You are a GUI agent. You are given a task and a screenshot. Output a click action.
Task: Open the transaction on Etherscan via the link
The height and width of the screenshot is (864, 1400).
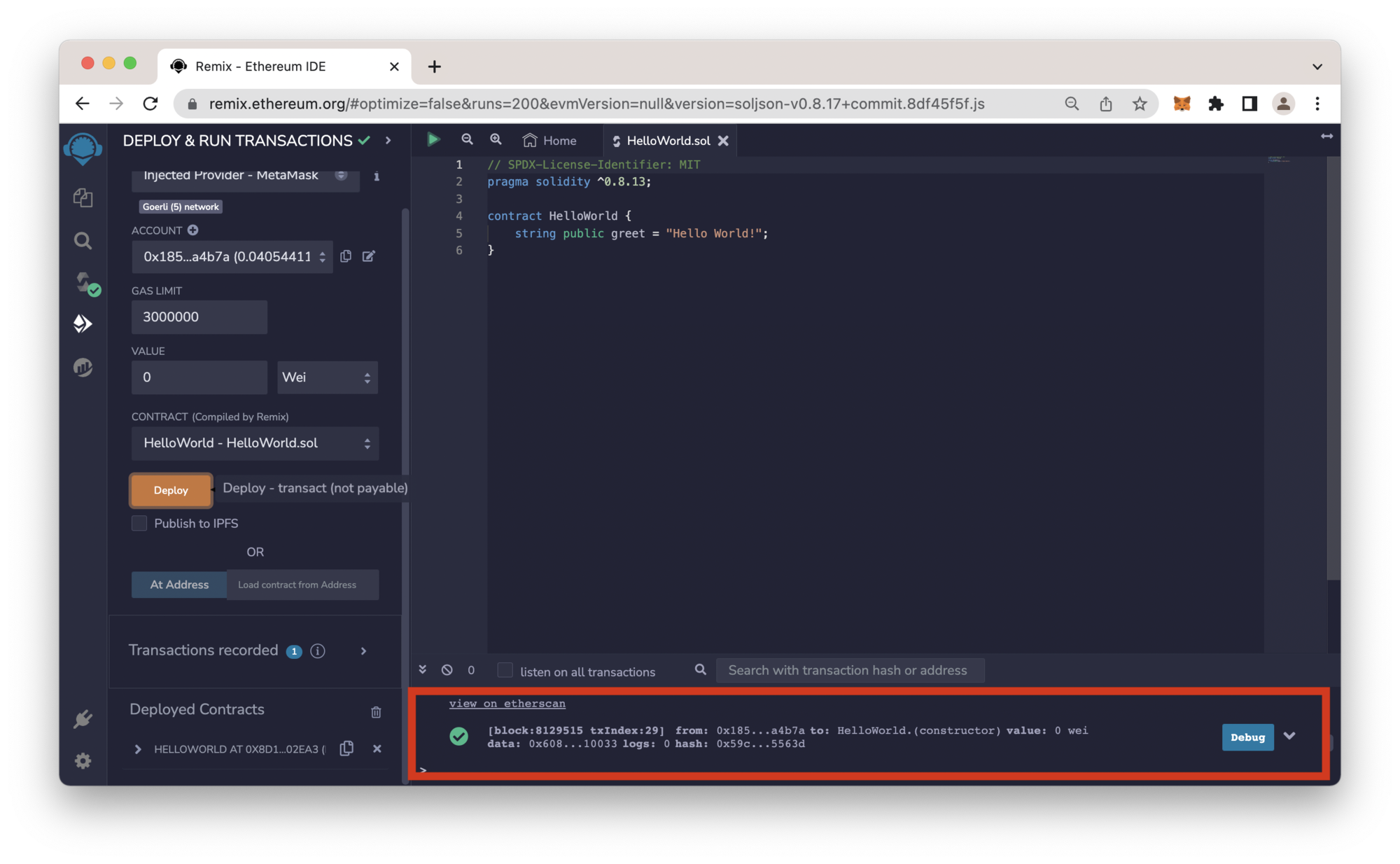[507, 703]
